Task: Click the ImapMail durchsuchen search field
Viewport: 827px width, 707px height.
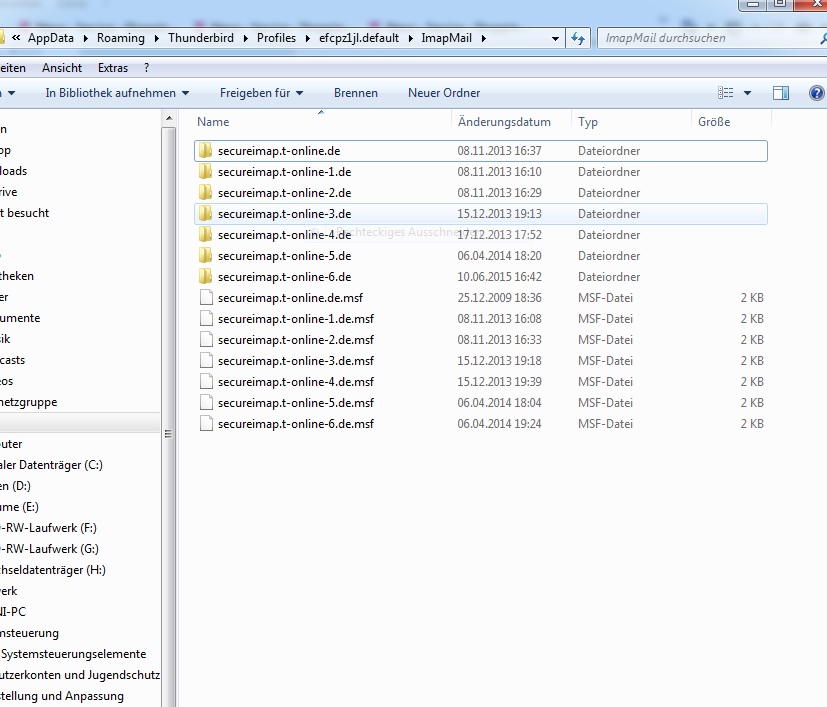Action: [x=707, y=39]
